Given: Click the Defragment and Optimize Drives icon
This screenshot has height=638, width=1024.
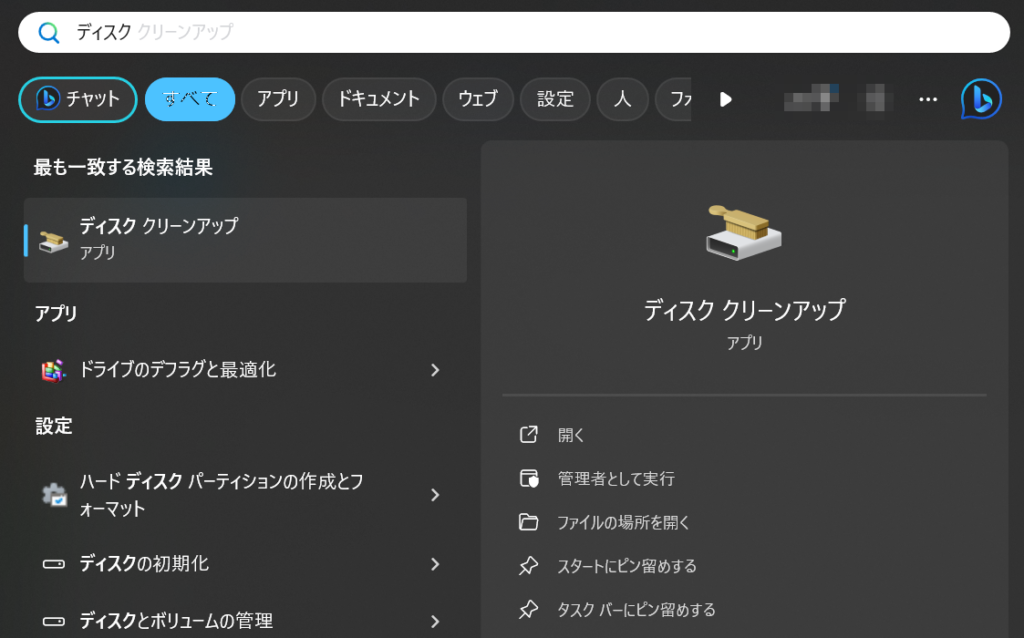Looking at the screenshot, I should (x=54, y=370).
